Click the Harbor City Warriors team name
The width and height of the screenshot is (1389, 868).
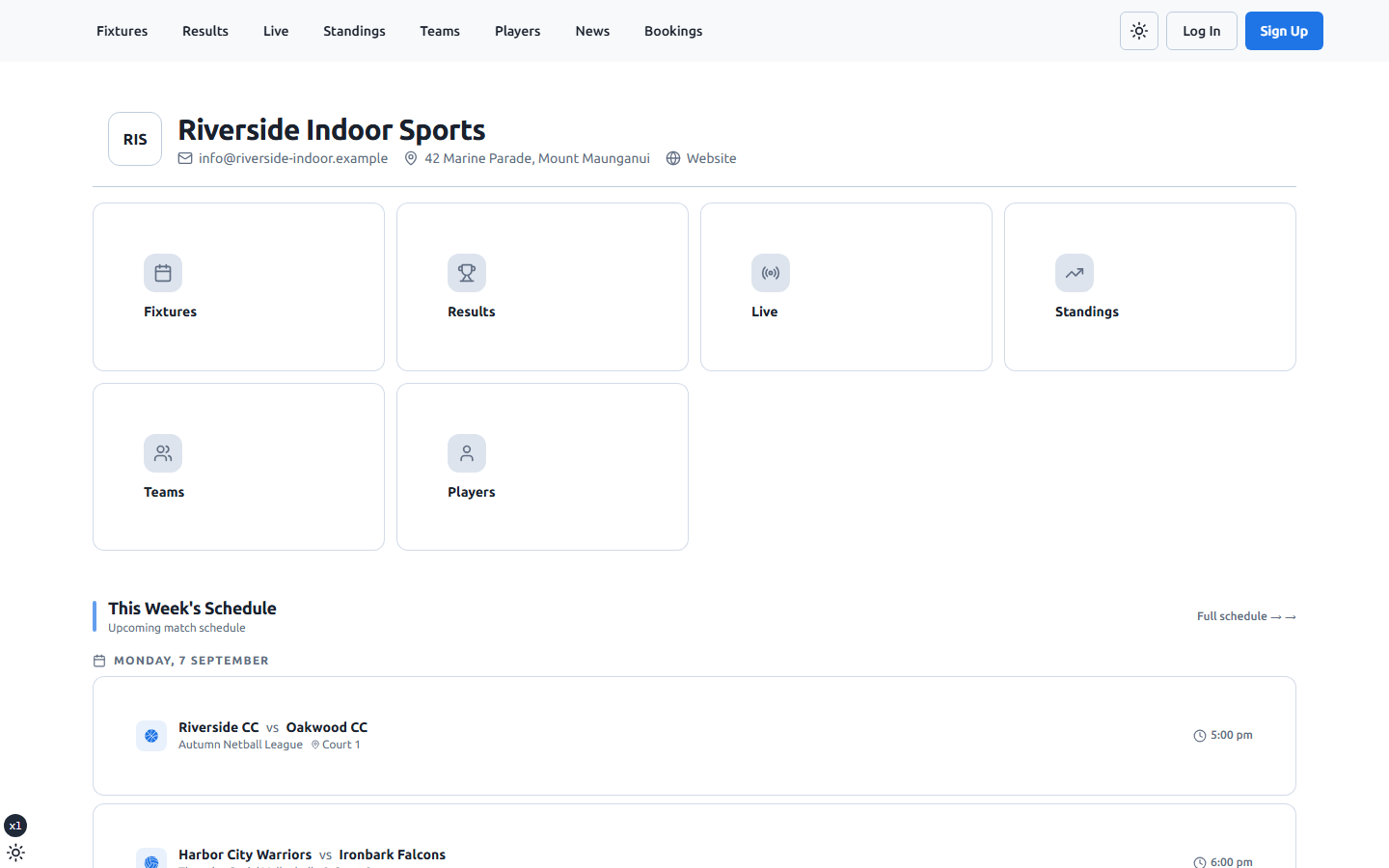coord(245,854)
